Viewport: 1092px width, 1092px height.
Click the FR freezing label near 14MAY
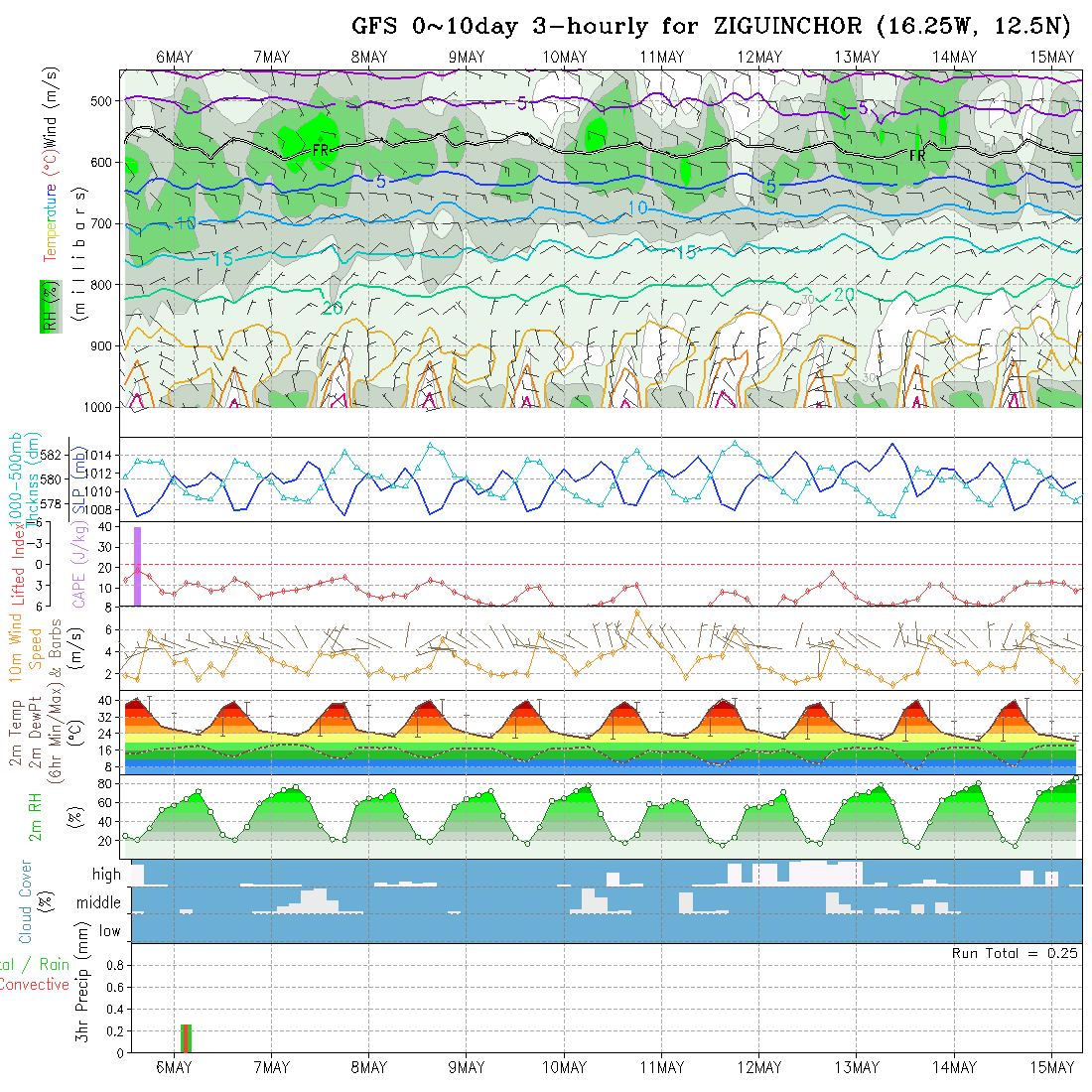click(x=917, y=156)
